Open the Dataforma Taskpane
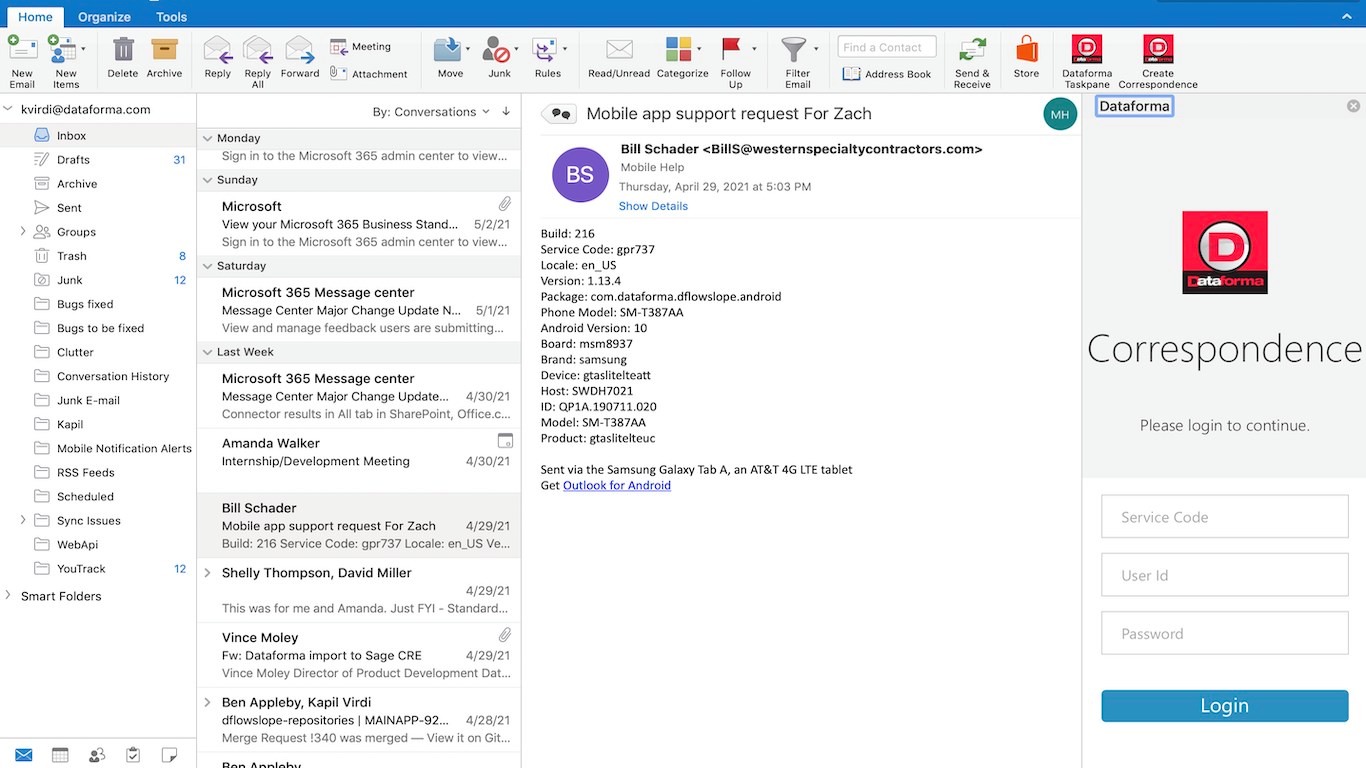Viewport: 1366px width, 768px height. pos(1087,62)
